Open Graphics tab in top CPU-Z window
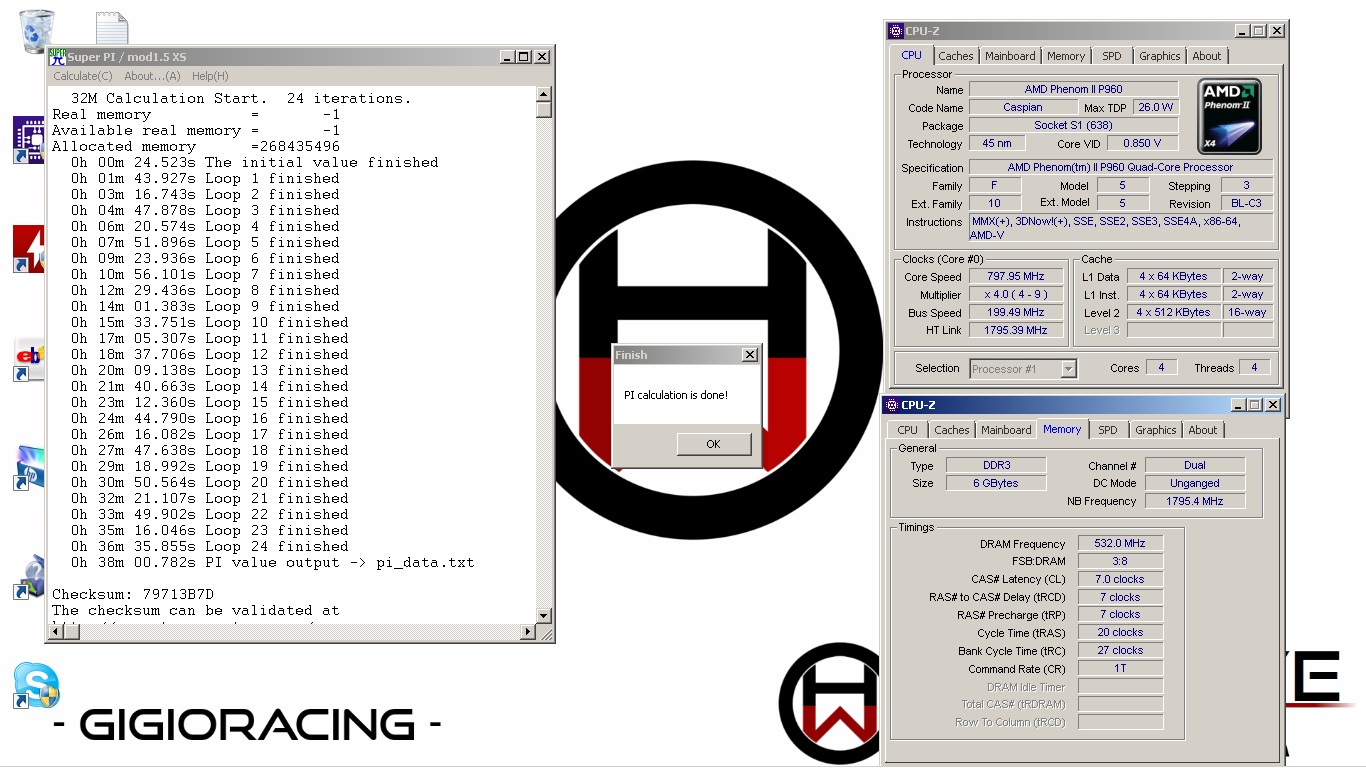The height and width of the screenshot is (768, 1366). pyautogui.click(x=1160, y=56)
